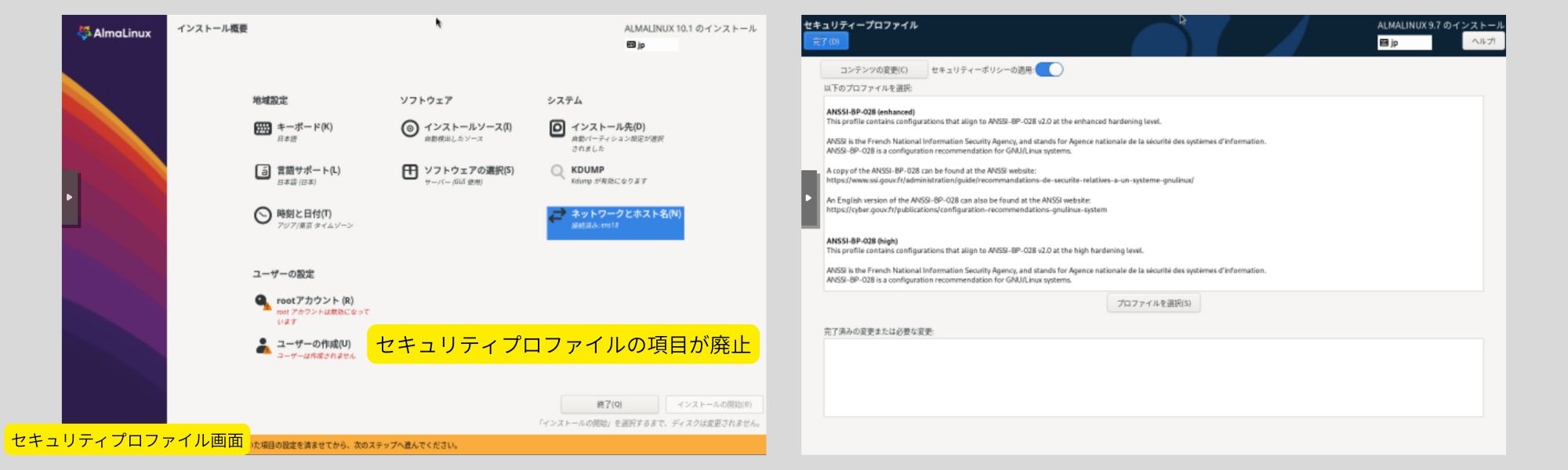Open the User Creation (ユーザーの作成) icon
This screenshot has height=470, width=1568.
[263, 345]
